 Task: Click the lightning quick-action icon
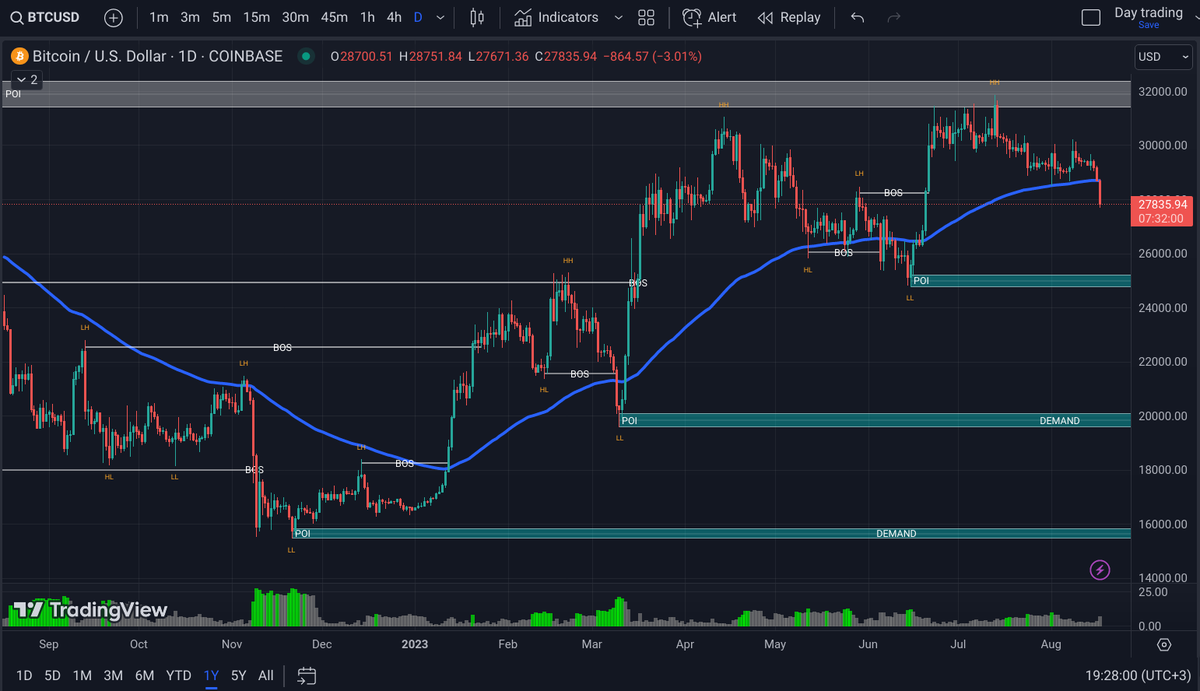pos(1100,570)
